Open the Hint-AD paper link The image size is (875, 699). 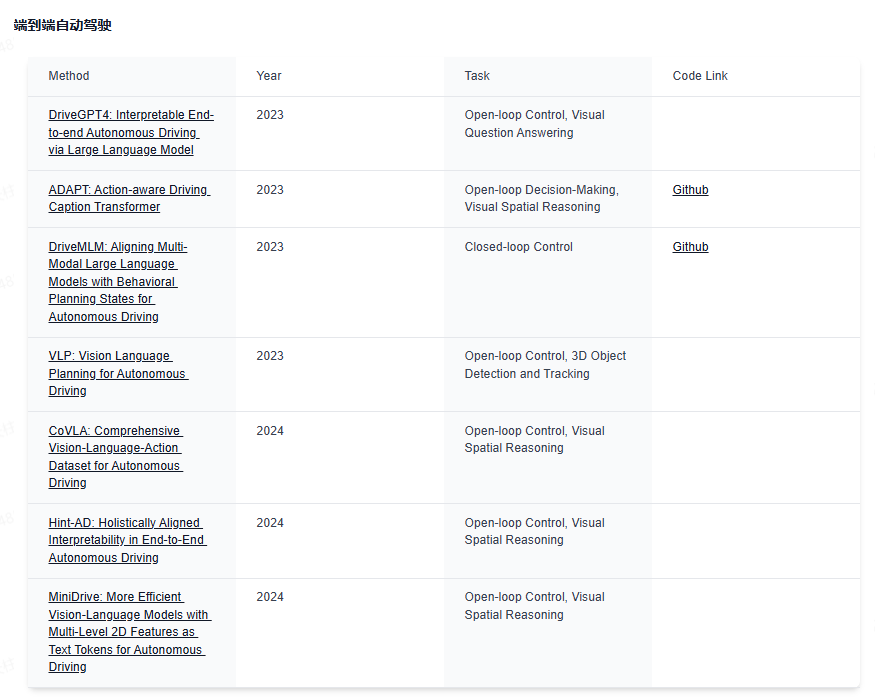pyautogui.click(x=127, y=541)
